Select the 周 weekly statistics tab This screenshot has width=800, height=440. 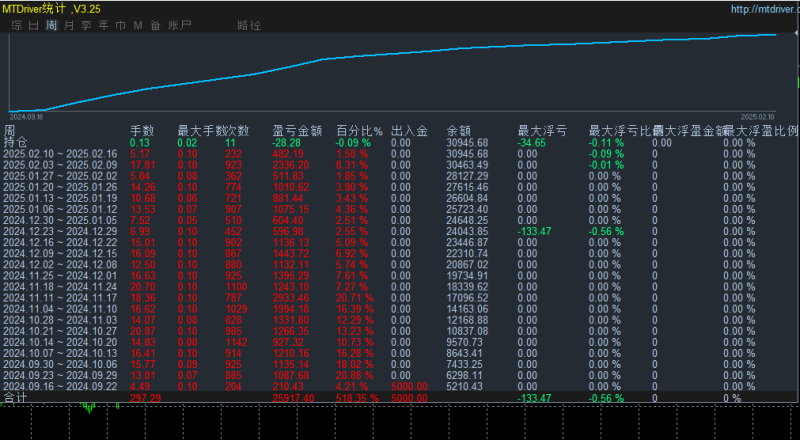[x=51, y=24]
